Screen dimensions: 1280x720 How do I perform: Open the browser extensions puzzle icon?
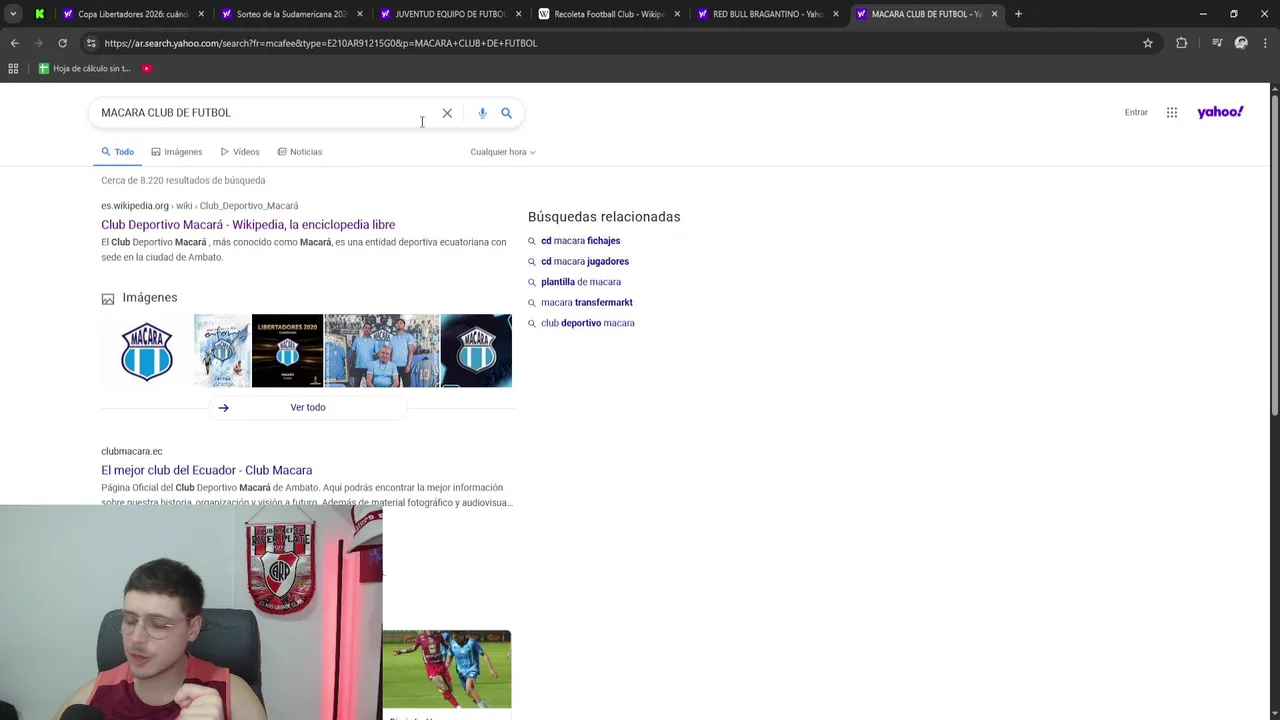[1182, 43]
